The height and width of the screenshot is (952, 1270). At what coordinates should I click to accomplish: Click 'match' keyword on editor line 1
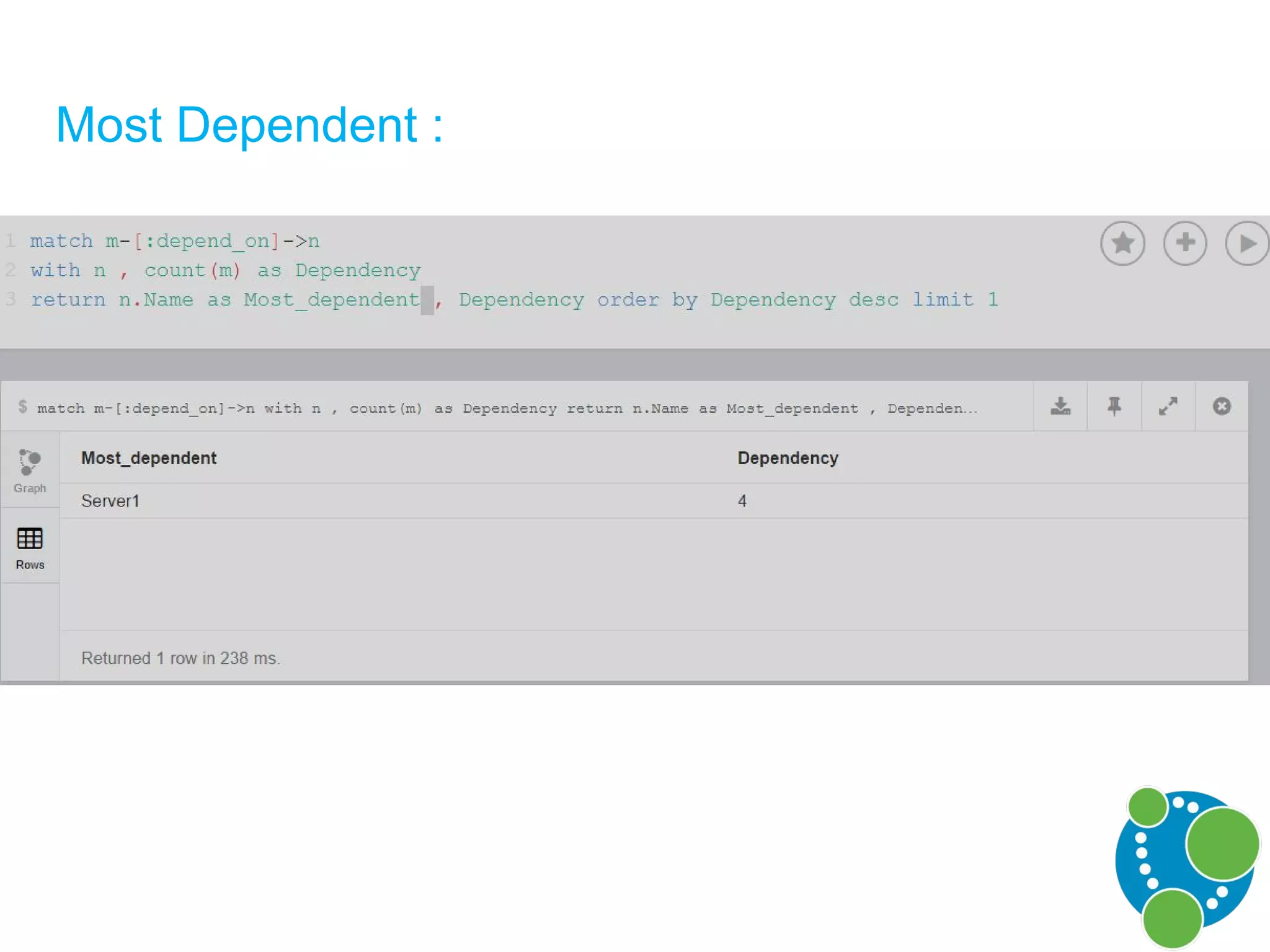(x=61, y=241)
